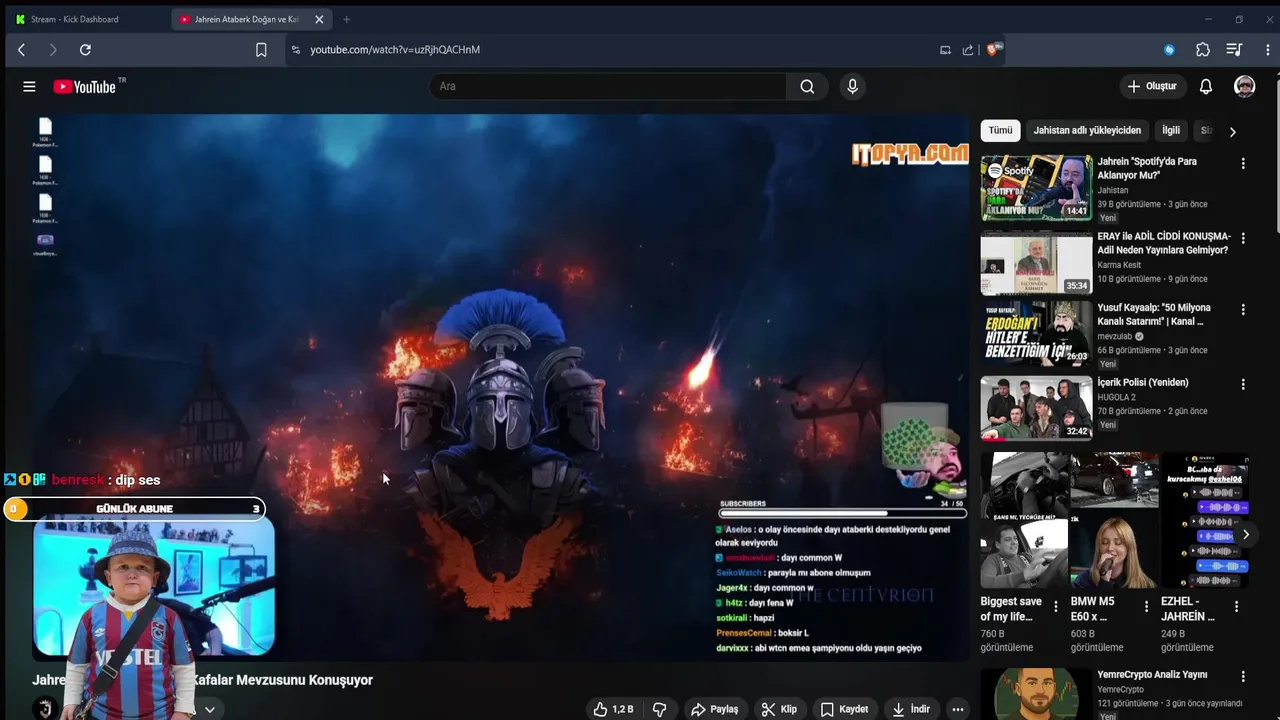Viewport: 1280px width, 720px height.
Task: Like the video (1,2 B)
Action: [x=612, y=709]
